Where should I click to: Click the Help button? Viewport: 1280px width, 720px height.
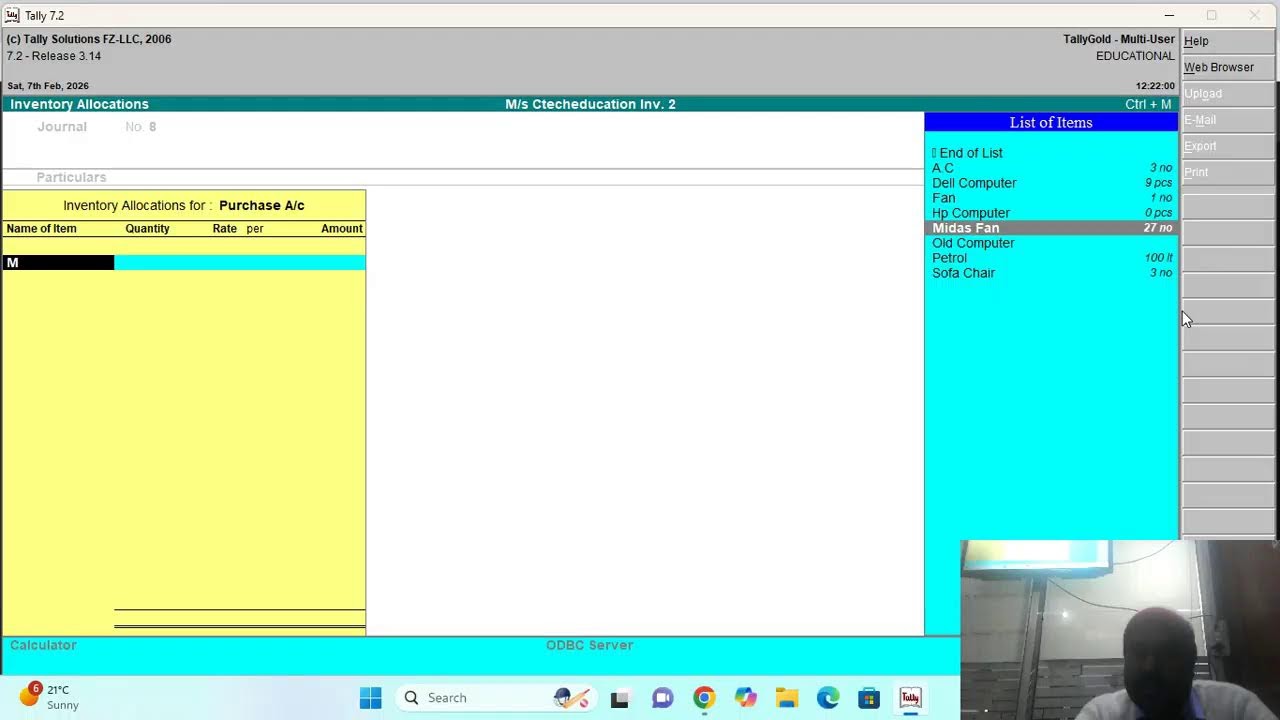click(x=1228, y=41)
